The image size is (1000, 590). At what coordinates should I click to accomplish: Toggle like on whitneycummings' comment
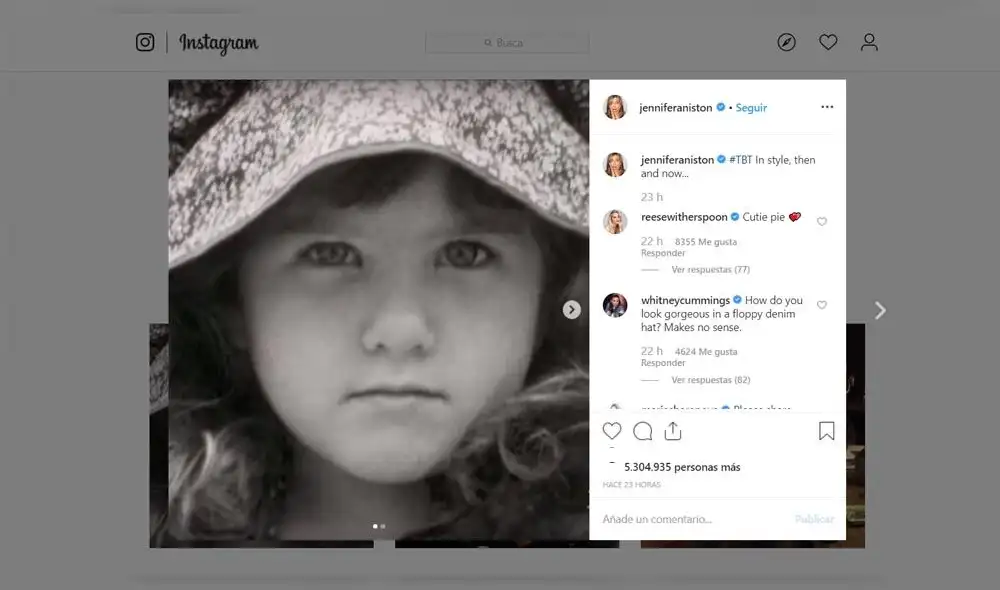coord(822,305)
